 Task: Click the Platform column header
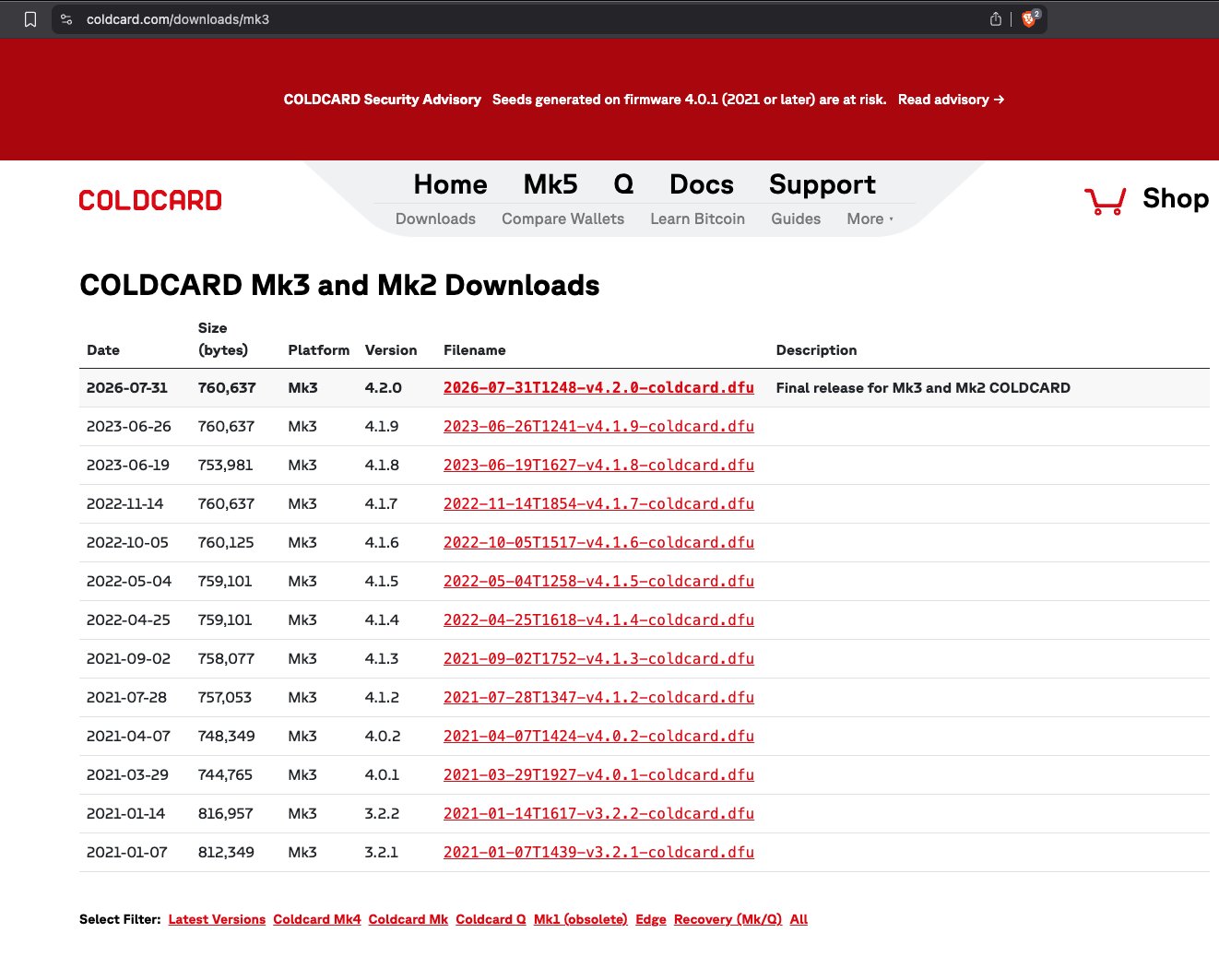(318, 350)
